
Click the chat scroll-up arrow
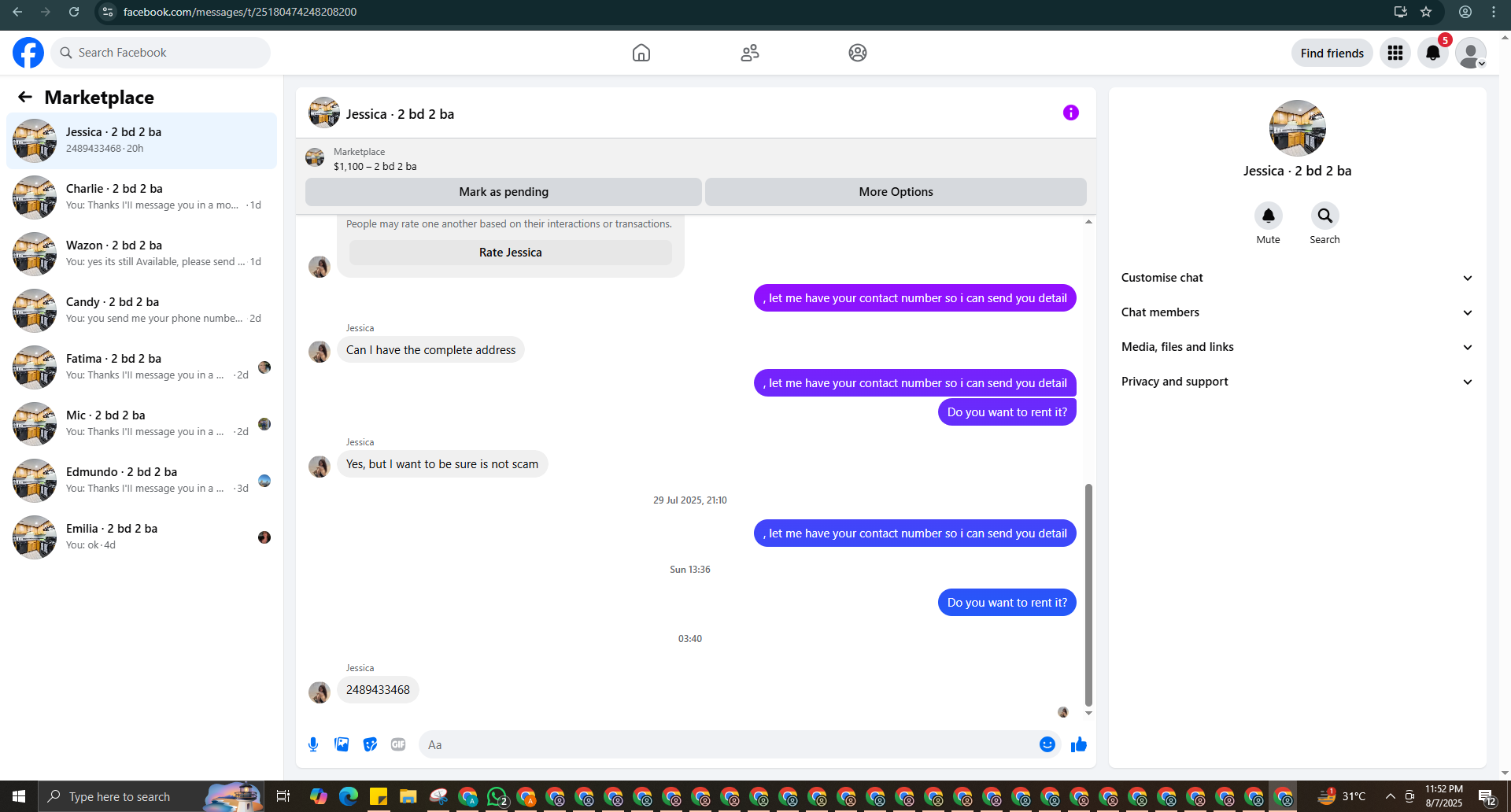point(1088,222)
